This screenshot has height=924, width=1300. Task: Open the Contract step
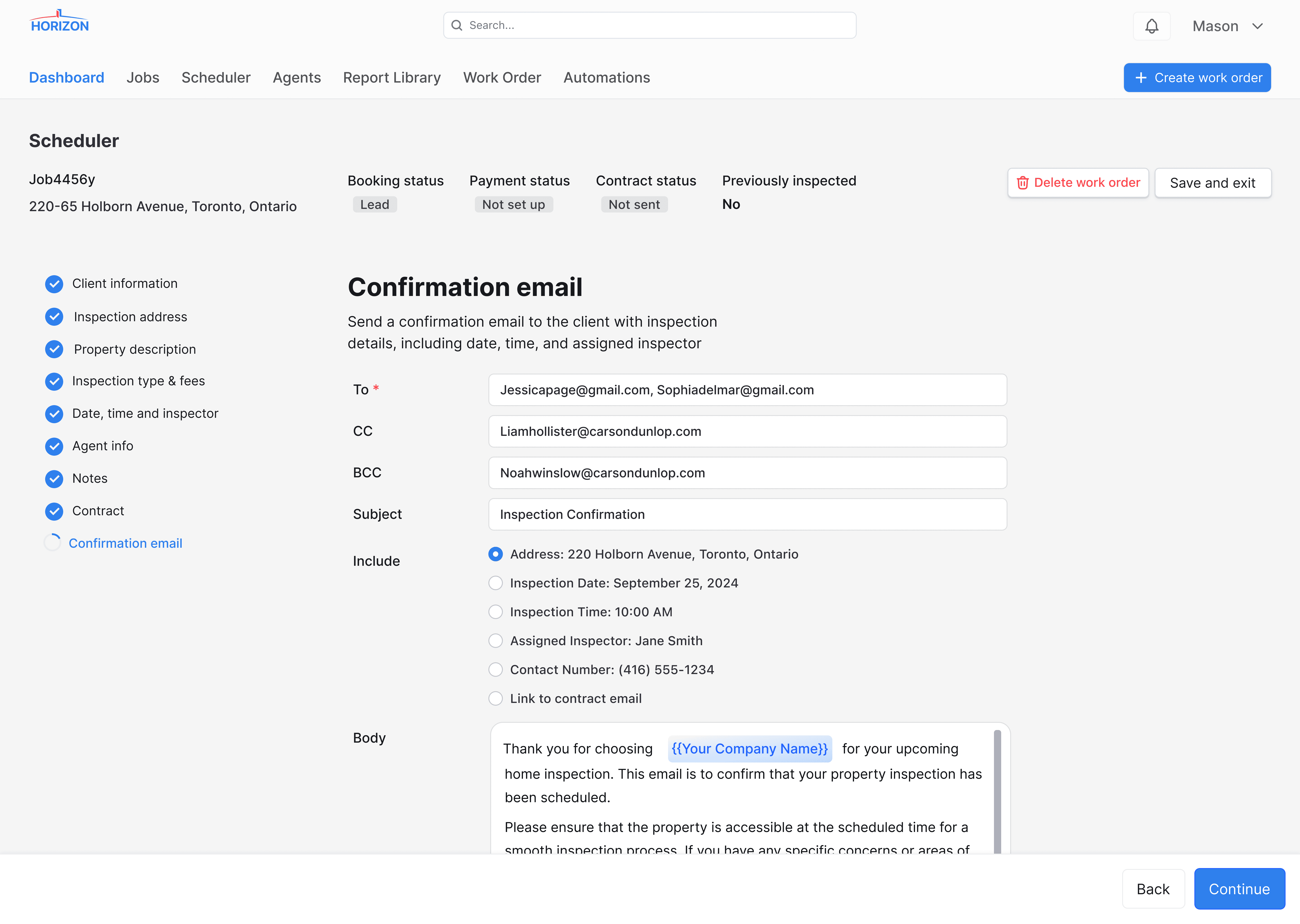(98, 511)
